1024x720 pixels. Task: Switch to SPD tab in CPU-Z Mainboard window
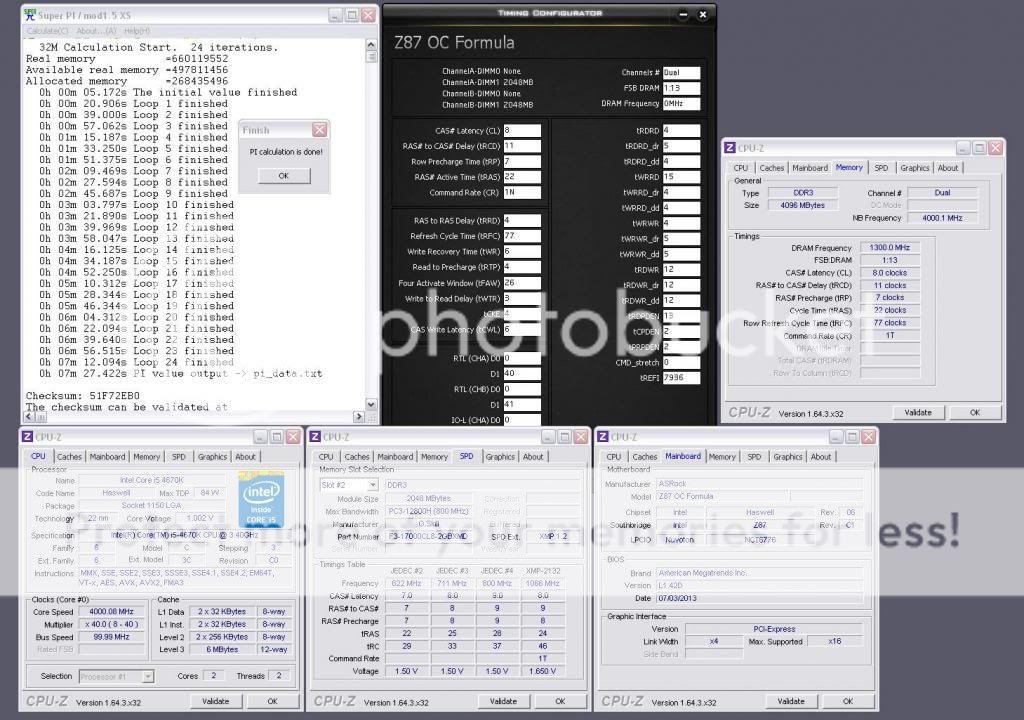pos(754,457)
